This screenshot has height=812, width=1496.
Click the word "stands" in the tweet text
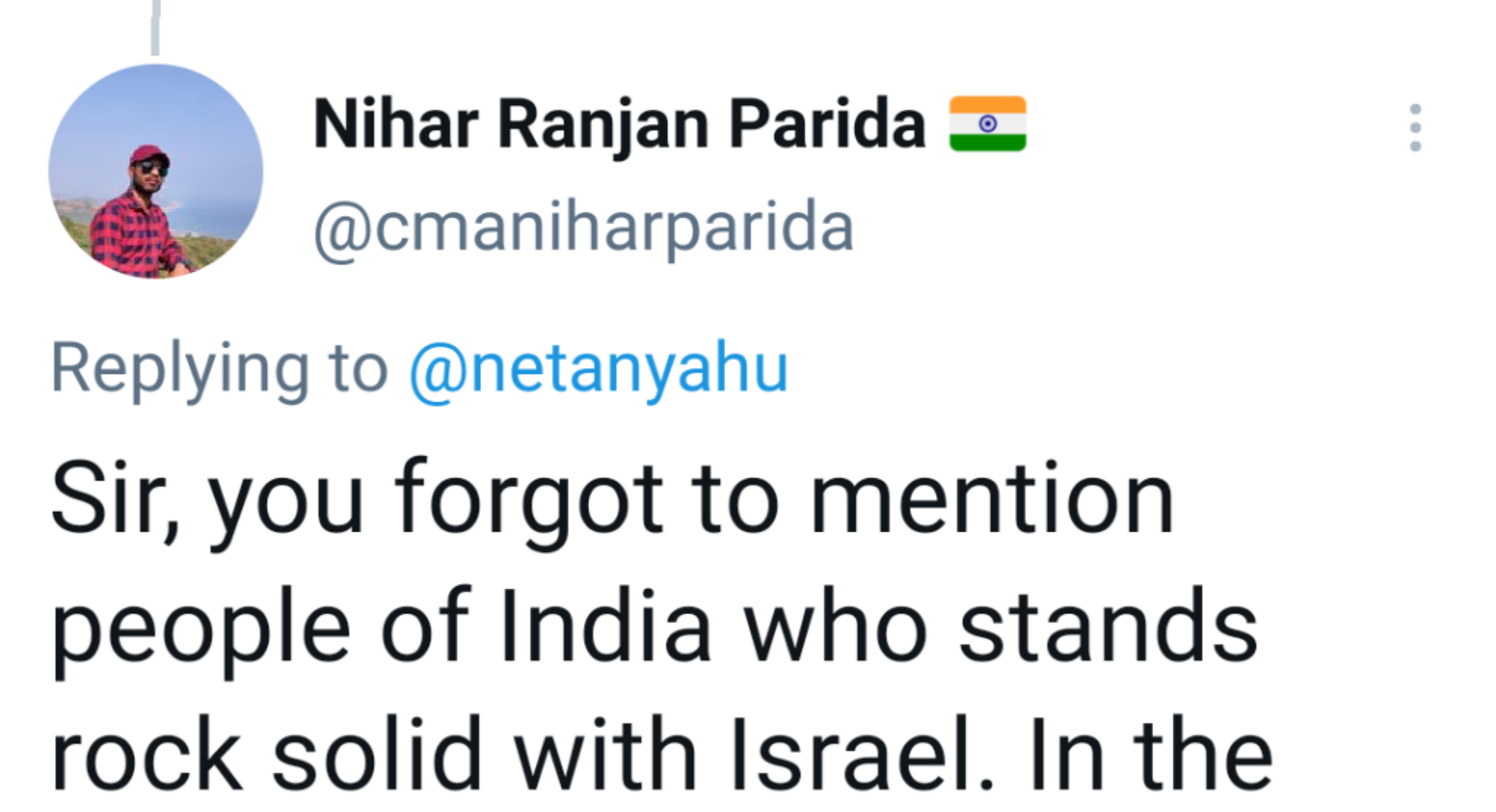1107,627
